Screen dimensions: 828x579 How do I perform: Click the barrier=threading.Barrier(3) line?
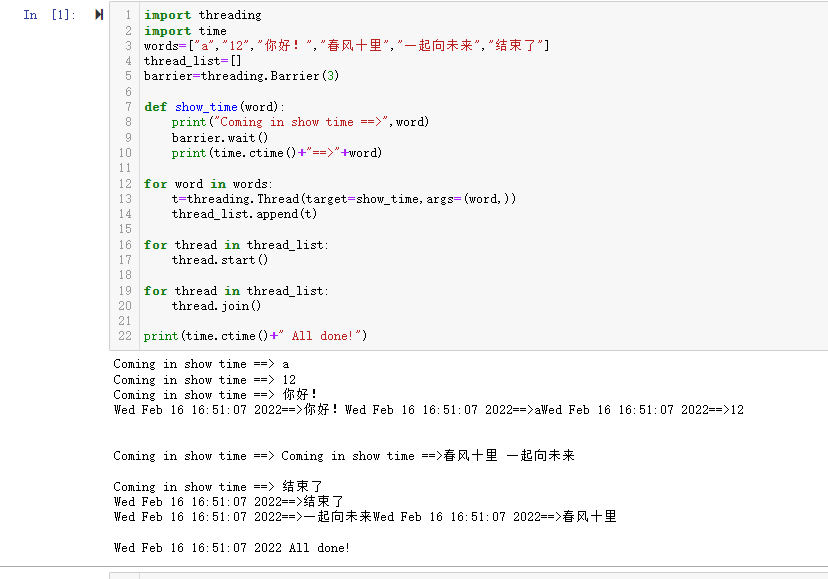tap(240, 75)
